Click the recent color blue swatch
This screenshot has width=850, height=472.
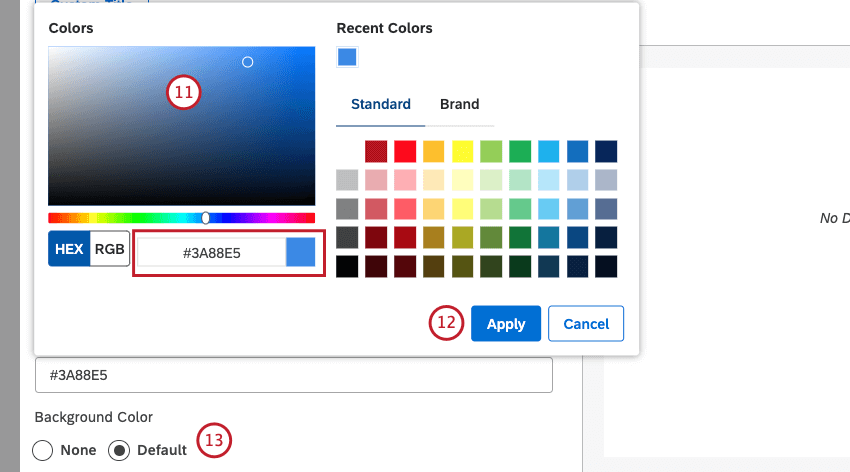click(347, 57)
